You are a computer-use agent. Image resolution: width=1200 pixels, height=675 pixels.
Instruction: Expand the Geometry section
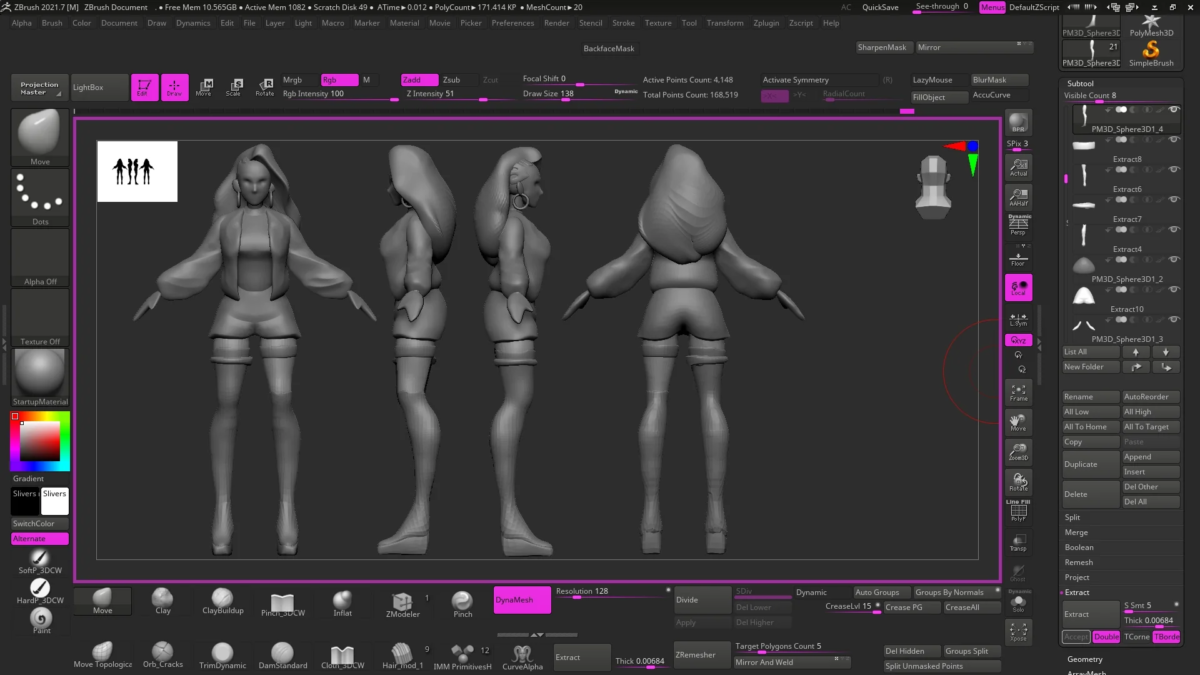[1085, 659]
